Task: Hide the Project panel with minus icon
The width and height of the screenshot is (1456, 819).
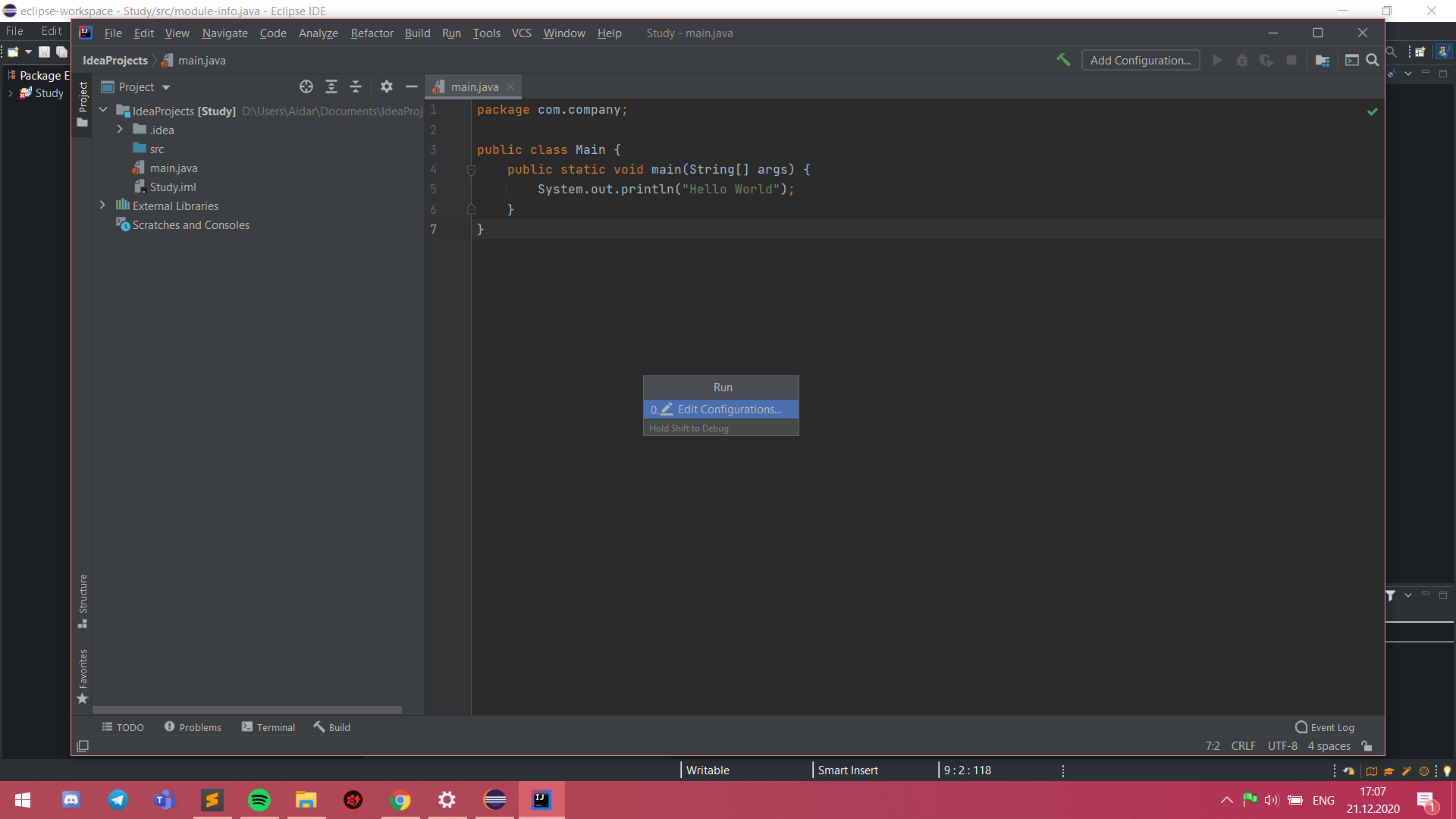Action: click(412, 86)
